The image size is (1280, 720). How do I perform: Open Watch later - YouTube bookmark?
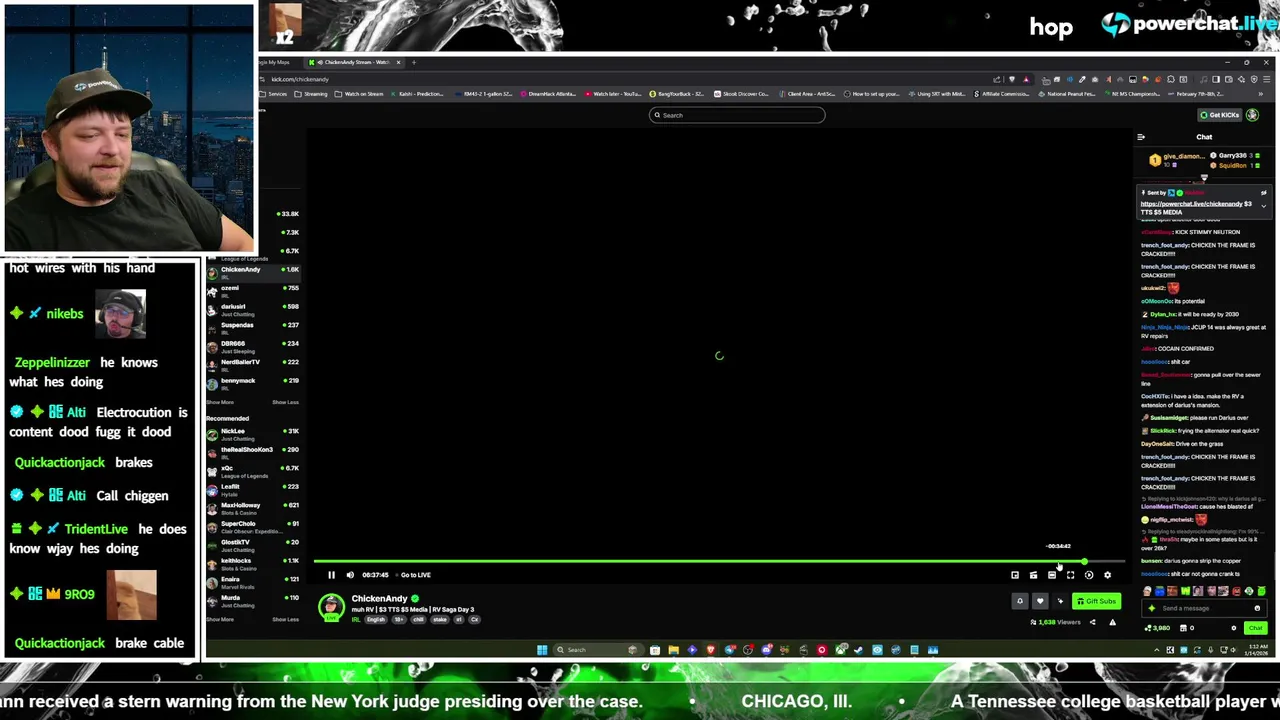pyautogui.click(x=613, y=94)
